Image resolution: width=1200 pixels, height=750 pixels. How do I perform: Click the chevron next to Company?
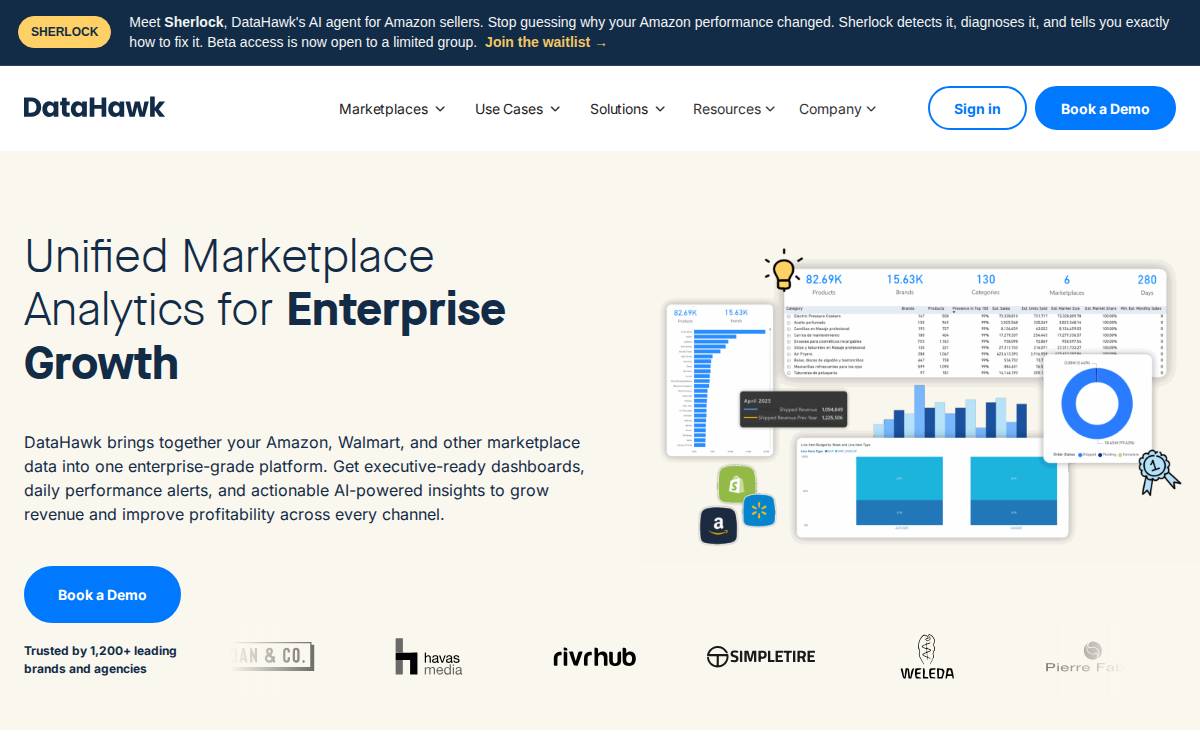point(871,109)
